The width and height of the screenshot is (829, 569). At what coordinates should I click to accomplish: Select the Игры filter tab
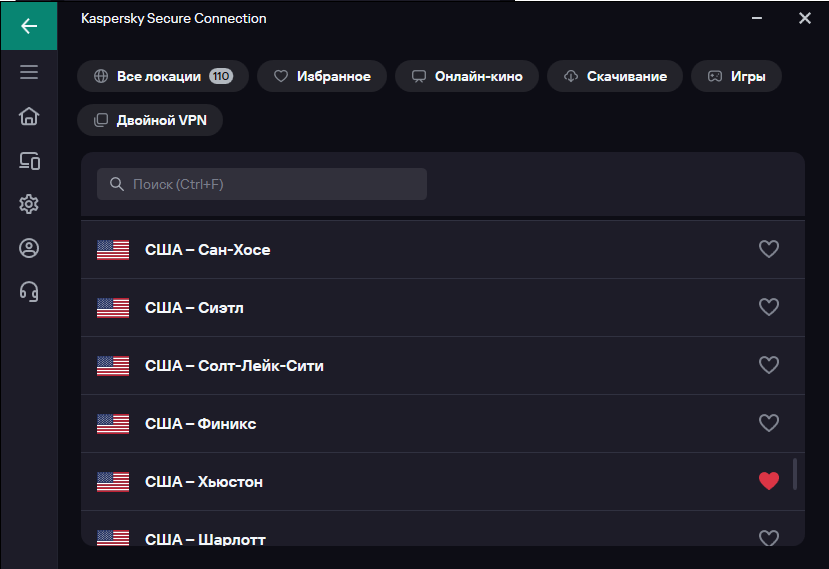tap(736, 76)
